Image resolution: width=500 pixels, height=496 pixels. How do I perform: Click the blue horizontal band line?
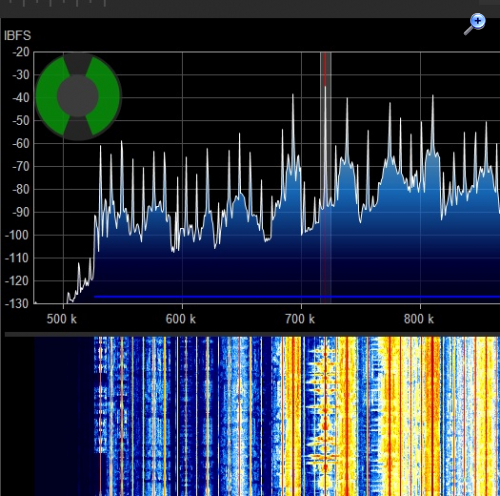pyautogui.click(x=297, y=296)
